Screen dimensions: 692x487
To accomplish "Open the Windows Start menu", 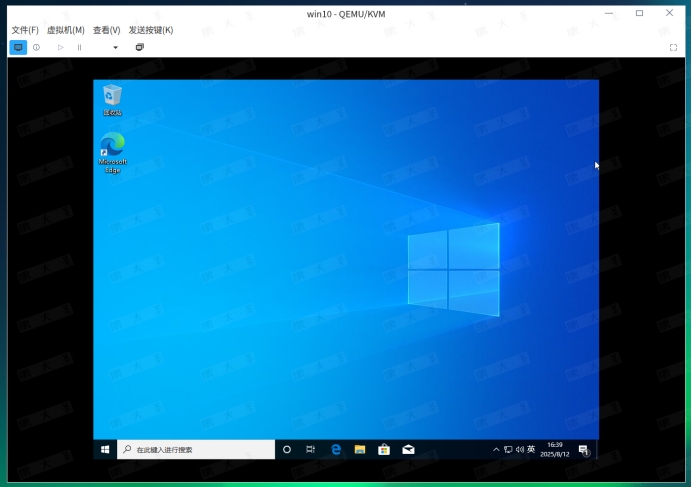I will pos(105,450).
